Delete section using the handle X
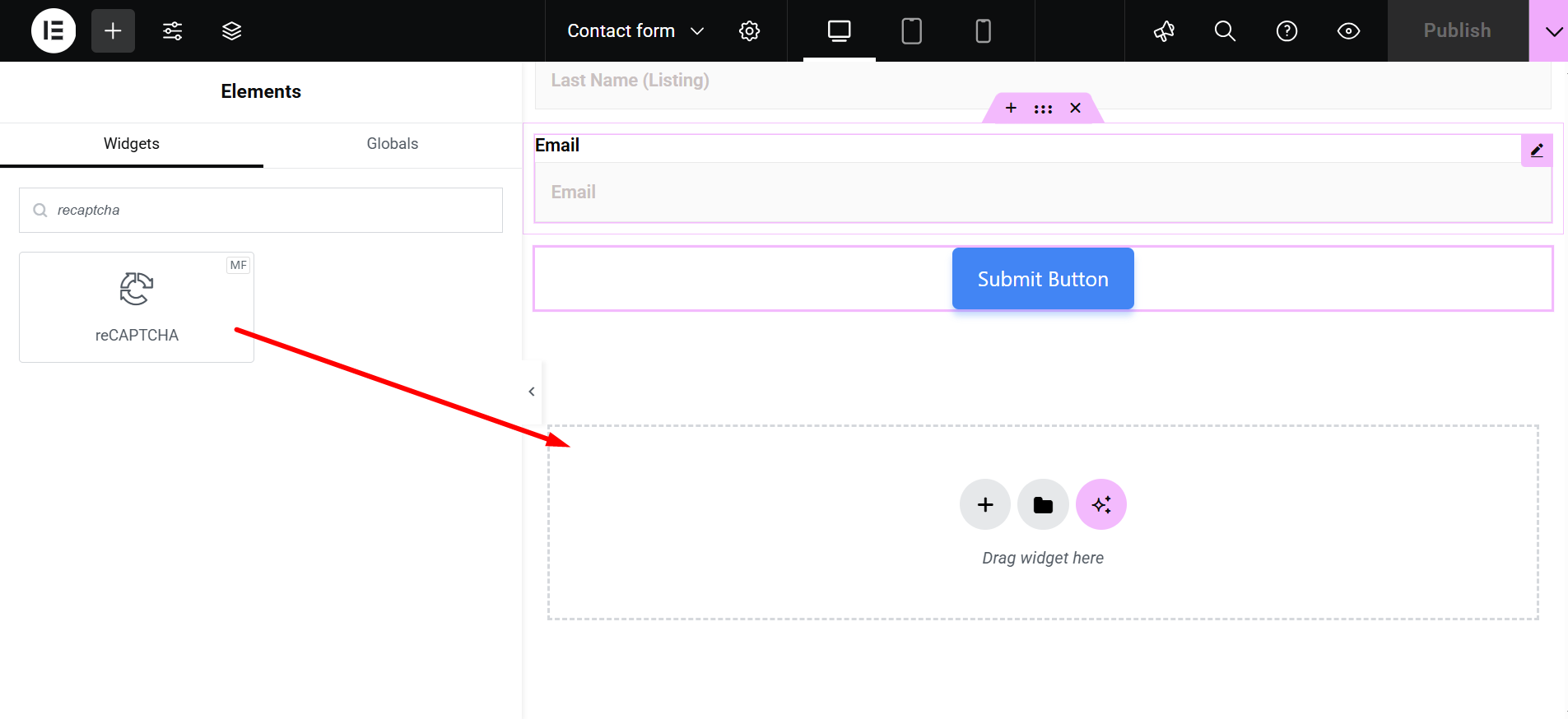Image resolution: width=1568 pixels, height=719 pixels. [x=1075, y=108]
